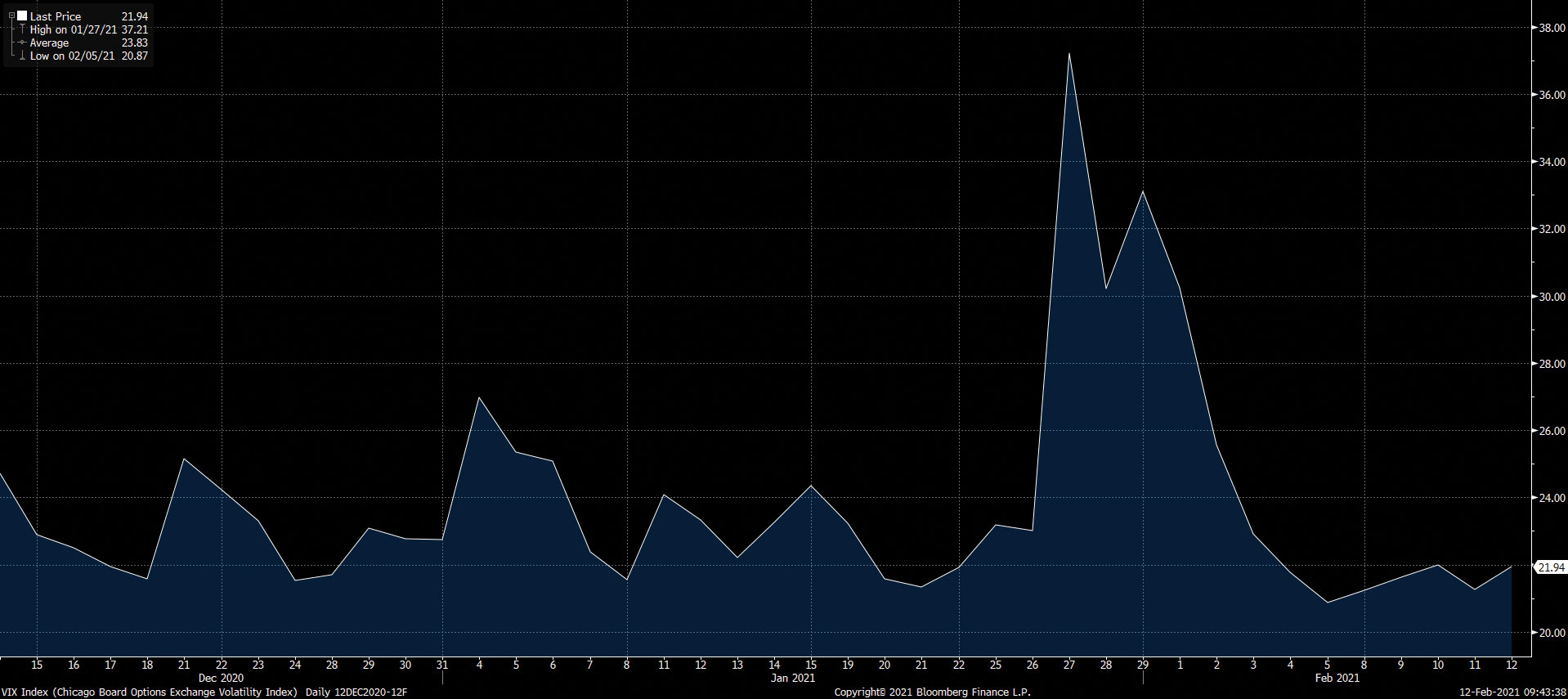The width and height of the screenshot is (1568, 699).
Task: Click the x-axis date label 25
Action: pyautogui.click(x=996, y=665)
